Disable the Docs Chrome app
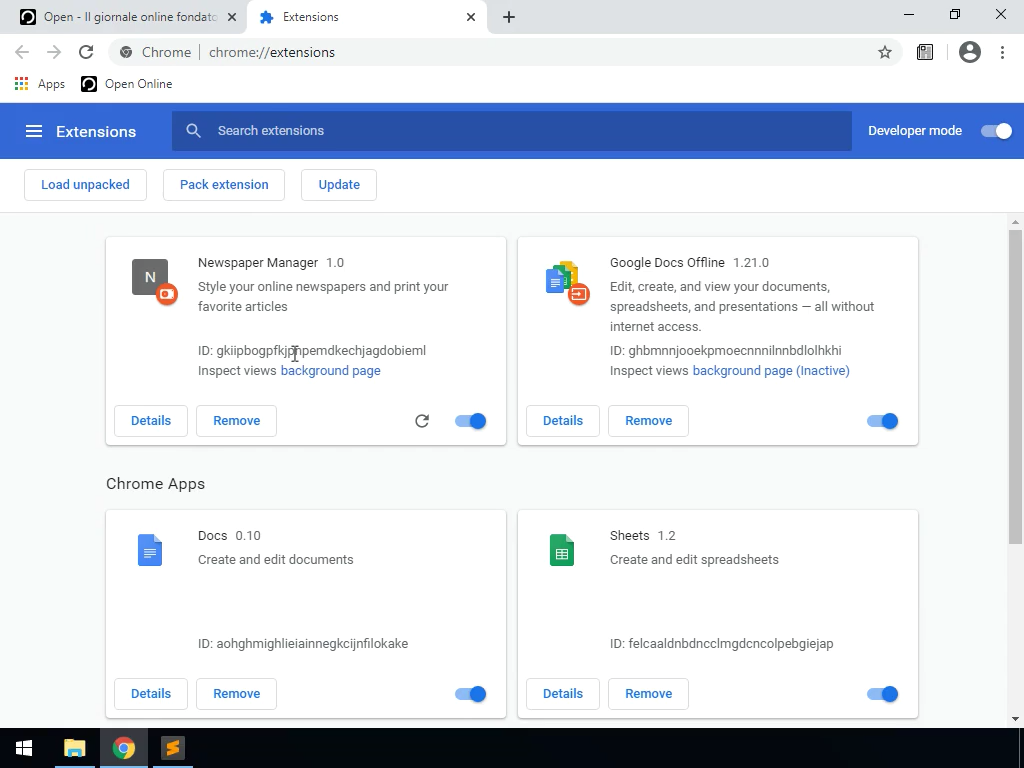 pyautogui.click(x=471, y=694)
